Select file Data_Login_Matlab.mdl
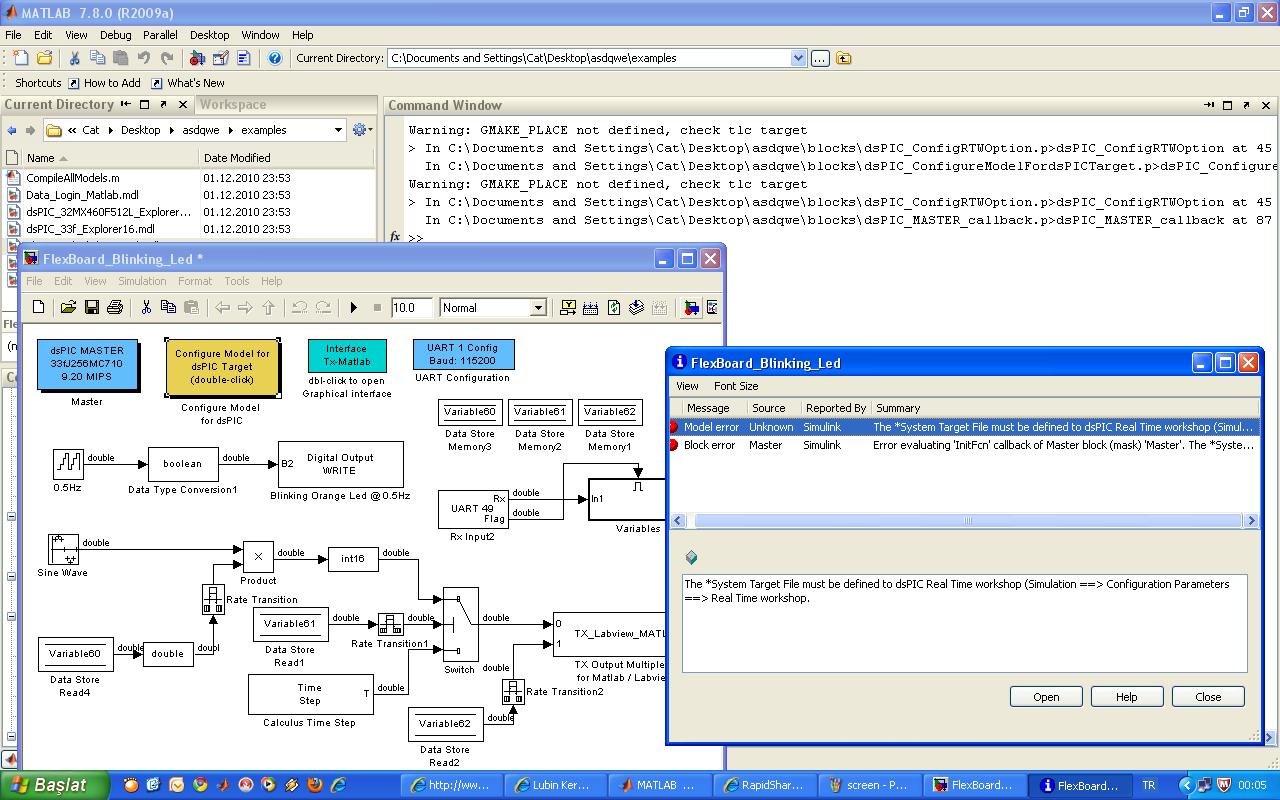Image resolution: width=1280 pixels, height=800 pixels. [x=82, y=195]
